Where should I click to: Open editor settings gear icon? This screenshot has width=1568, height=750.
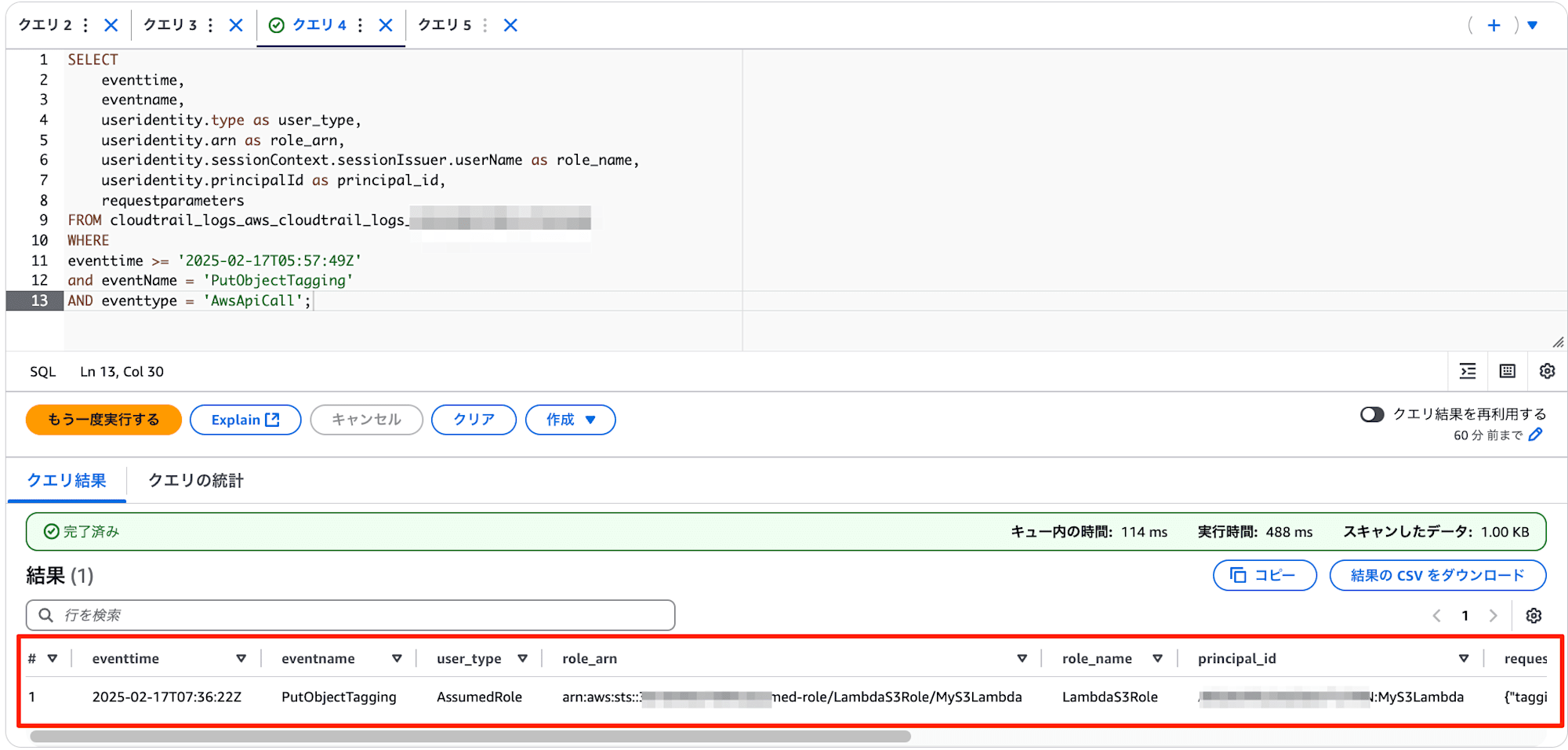click(x=1547, y=371)
